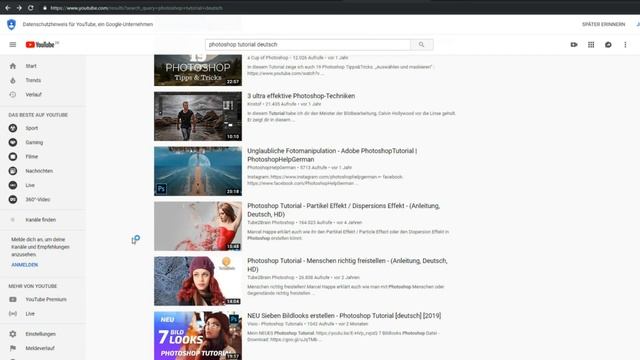640x360 pixels.
Task: Reload the page with the refresh icon
Action: tap(31, 8)
